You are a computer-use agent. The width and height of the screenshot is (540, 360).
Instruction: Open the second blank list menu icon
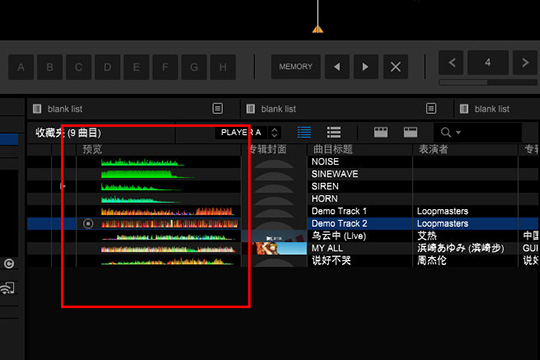click(431, 109)
